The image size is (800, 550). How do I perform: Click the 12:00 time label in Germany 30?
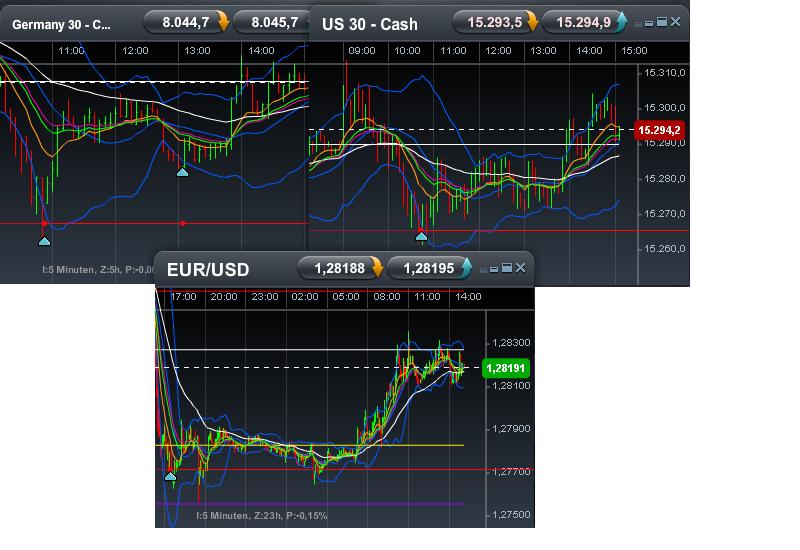click(x=135, y=51)
